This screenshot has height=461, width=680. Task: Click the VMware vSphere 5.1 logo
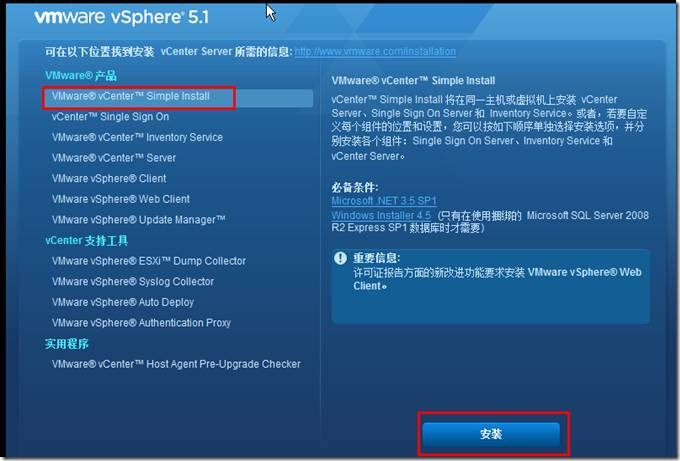[121, 17]
